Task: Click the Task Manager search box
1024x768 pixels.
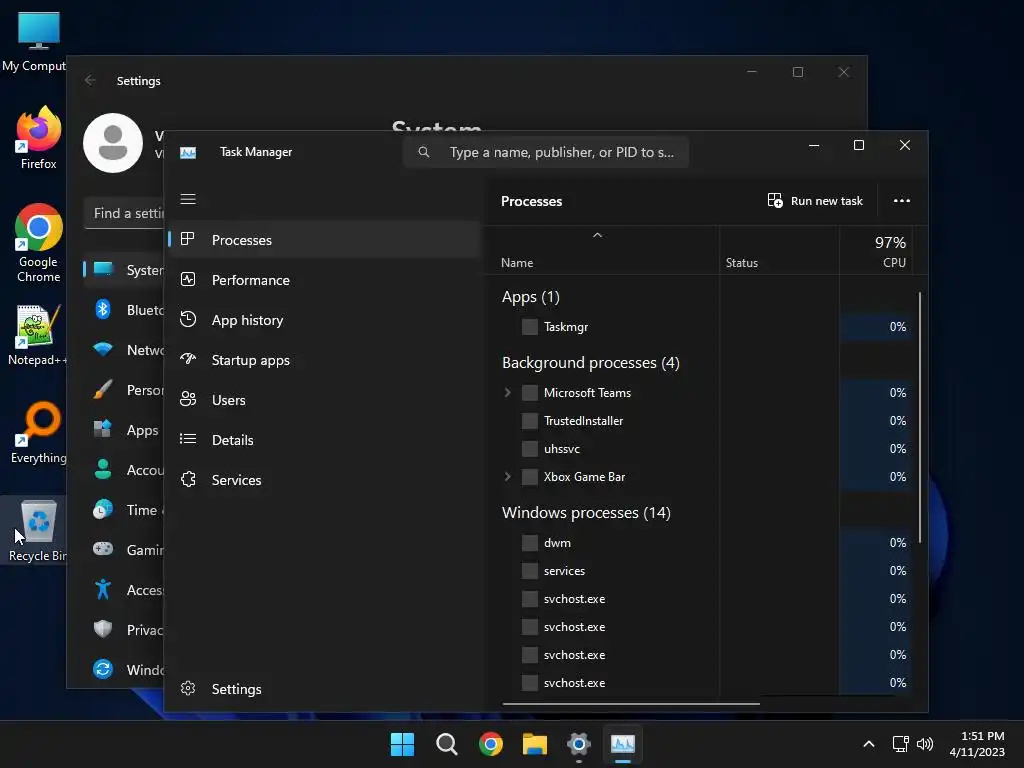Action: (546, 152)
